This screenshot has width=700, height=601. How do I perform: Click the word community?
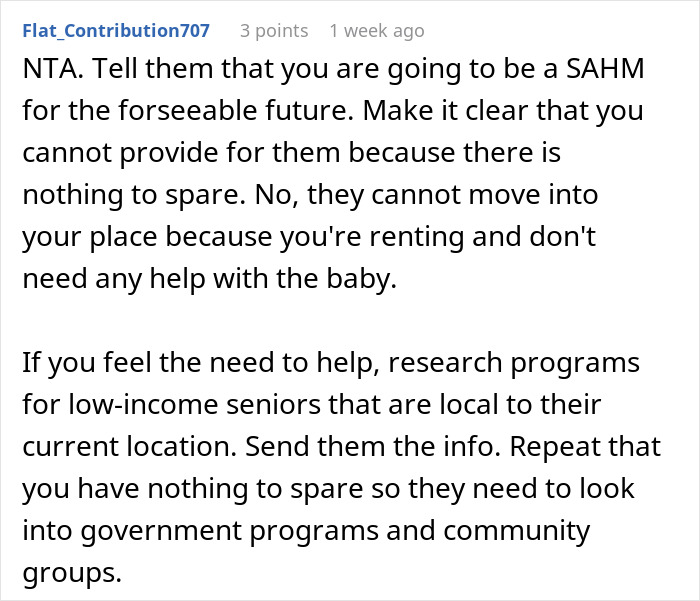(x=517, y=531)
